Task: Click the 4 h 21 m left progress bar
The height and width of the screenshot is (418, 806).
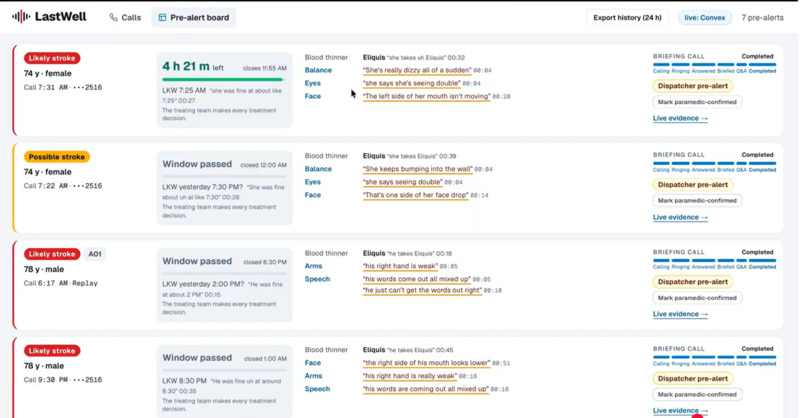Action: point(224,80)
